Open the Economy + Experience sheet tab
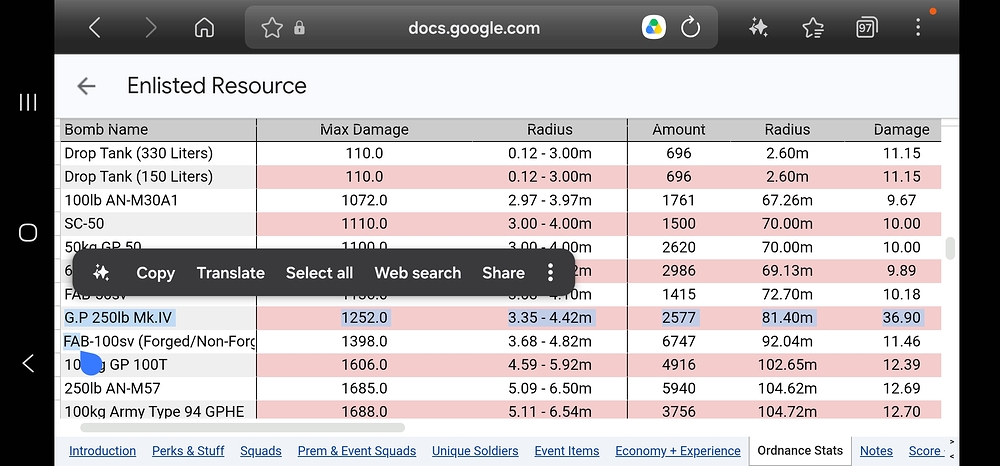Image resolution: width=1000 pixels, height=466 pixels. [678, 451]
